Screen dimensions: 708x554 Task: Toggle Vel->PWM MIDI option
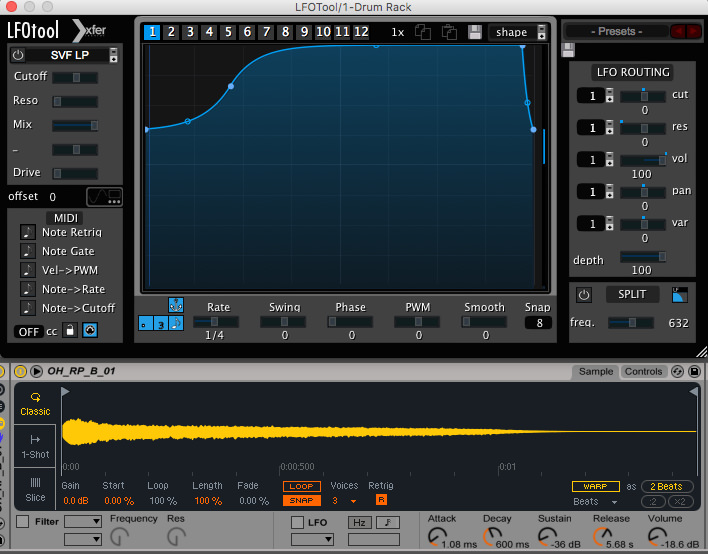click(28, 270)
